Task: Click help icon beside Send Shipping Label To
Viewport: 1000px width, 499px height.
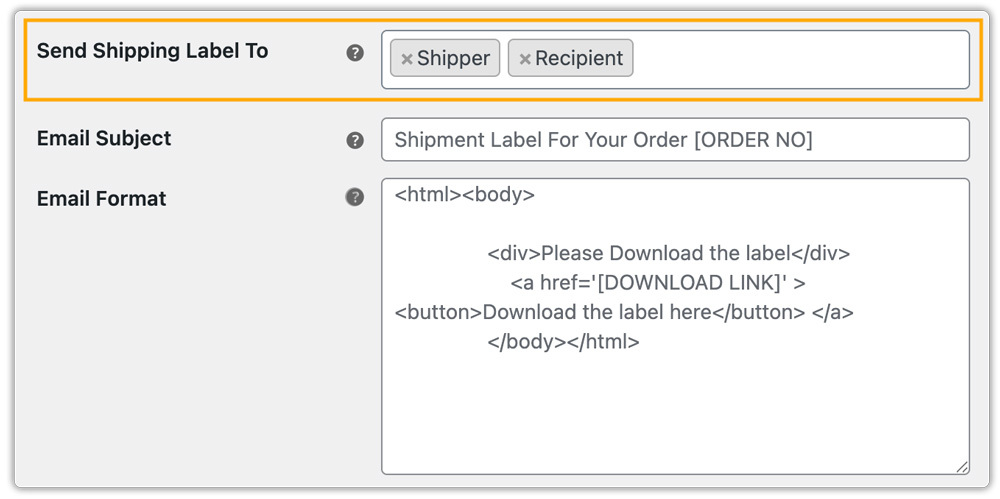Action: (x=355, y=53)
